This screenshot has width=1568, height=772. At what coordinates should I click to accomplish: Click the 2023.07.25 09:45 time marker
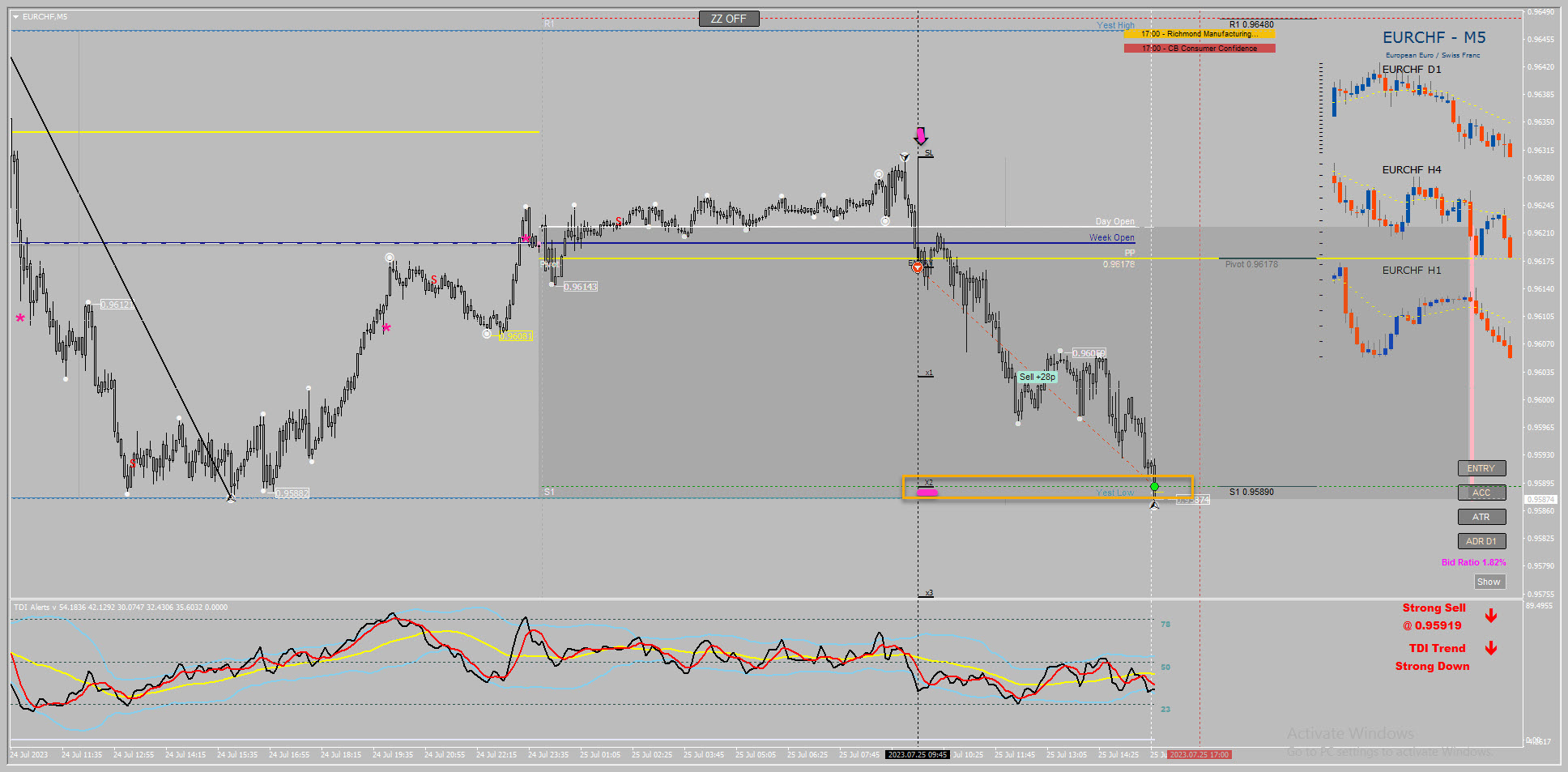point(918,754)
